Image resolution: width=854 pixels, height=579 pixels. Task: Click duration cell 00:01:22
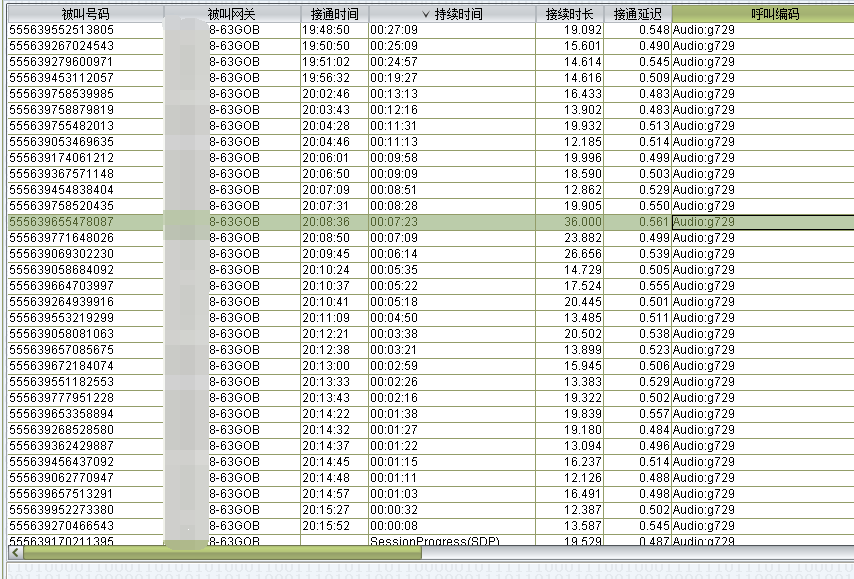point(394,446)
